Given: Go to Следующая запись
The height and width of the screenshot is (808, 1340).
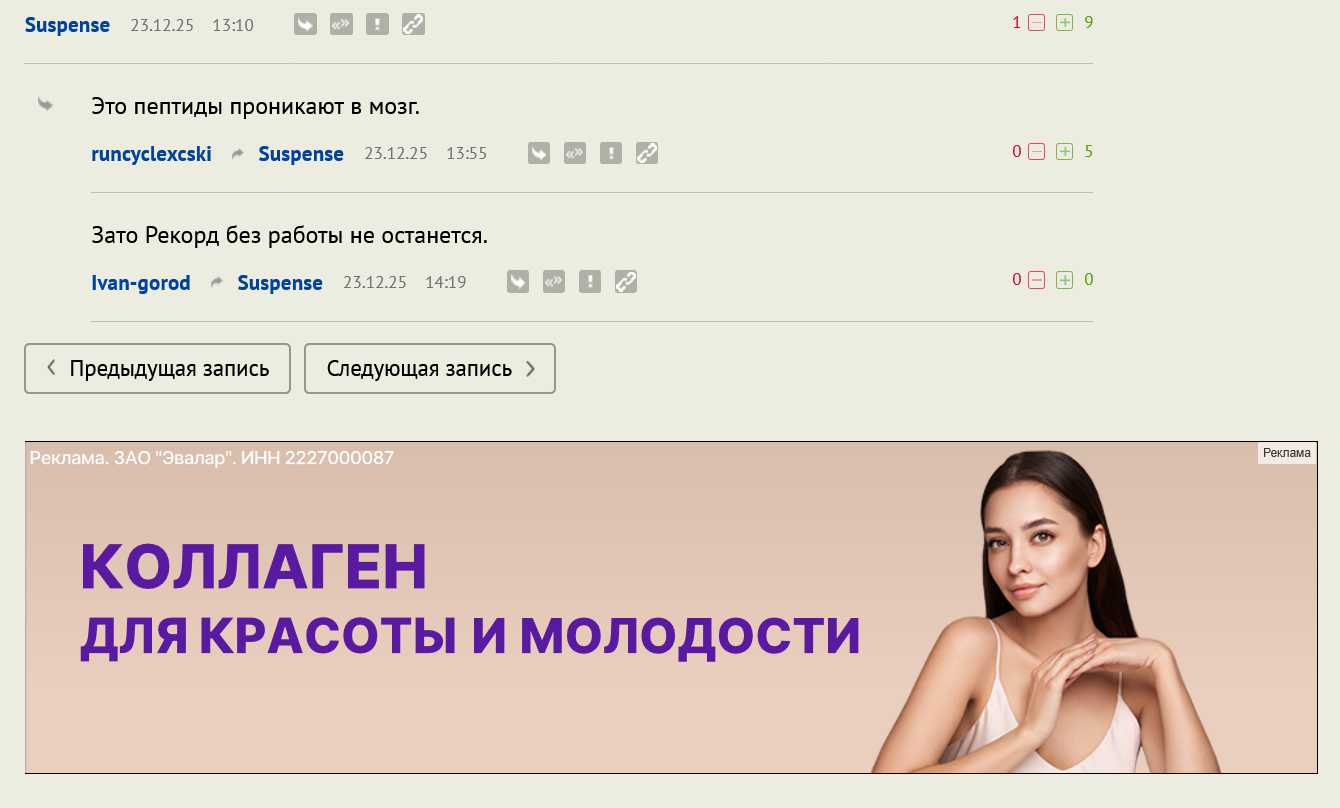Looking at the screenshot, I should click(x=430, y=369).
